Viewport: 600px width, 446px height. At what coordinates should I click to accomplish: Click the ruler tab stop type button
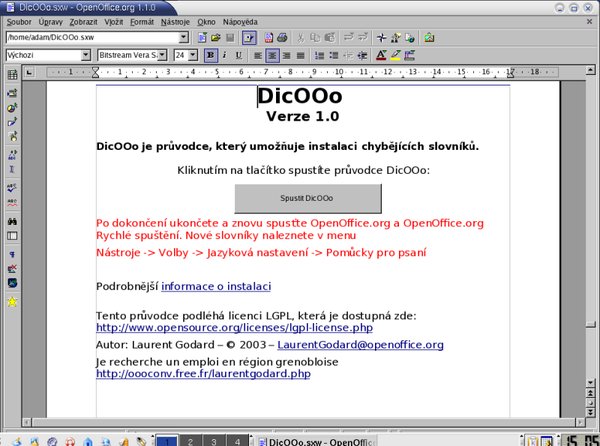29,72
